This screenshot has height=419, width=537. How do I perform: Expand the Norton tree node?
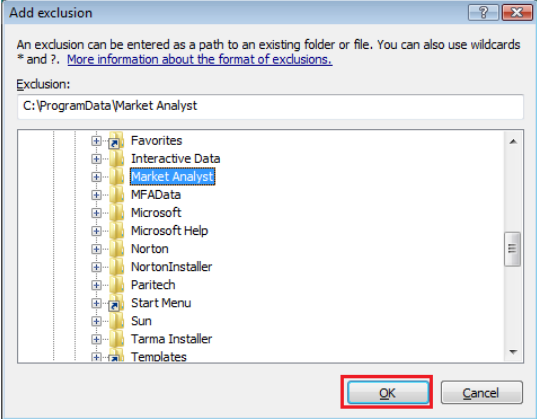(x=96, y=249)
